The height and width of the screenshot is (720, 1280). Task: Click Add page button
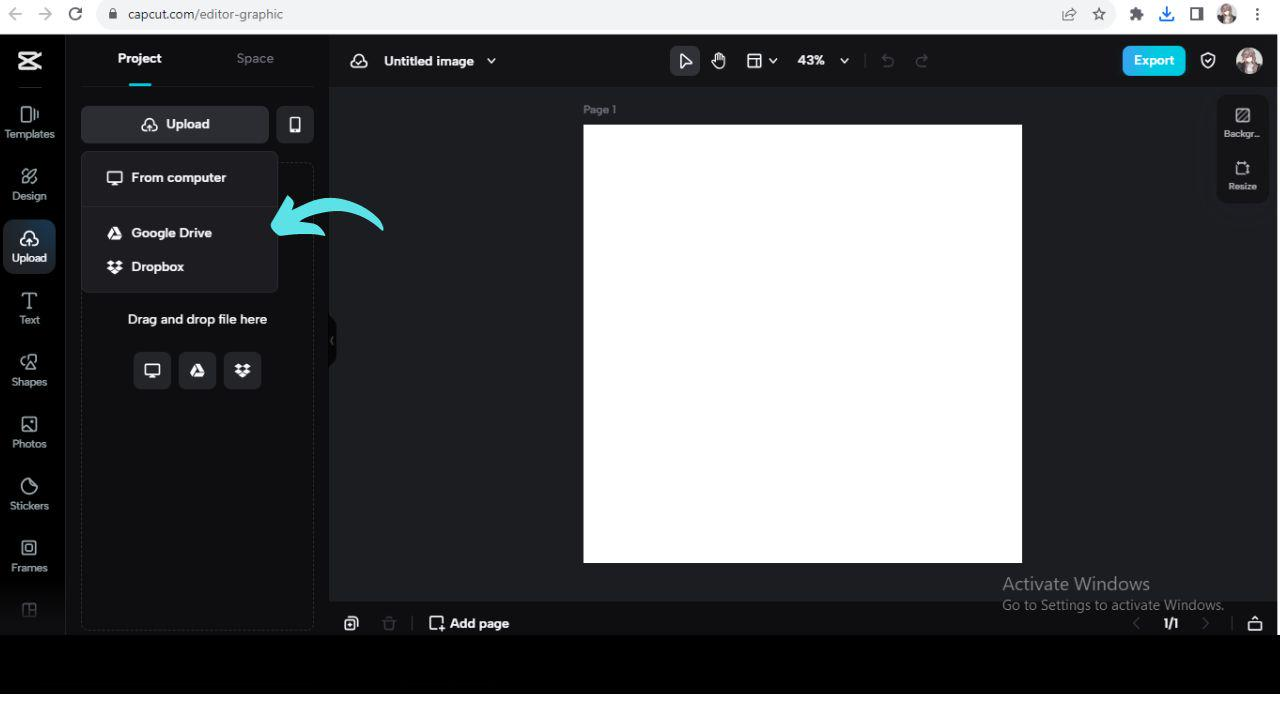(469, 623)
